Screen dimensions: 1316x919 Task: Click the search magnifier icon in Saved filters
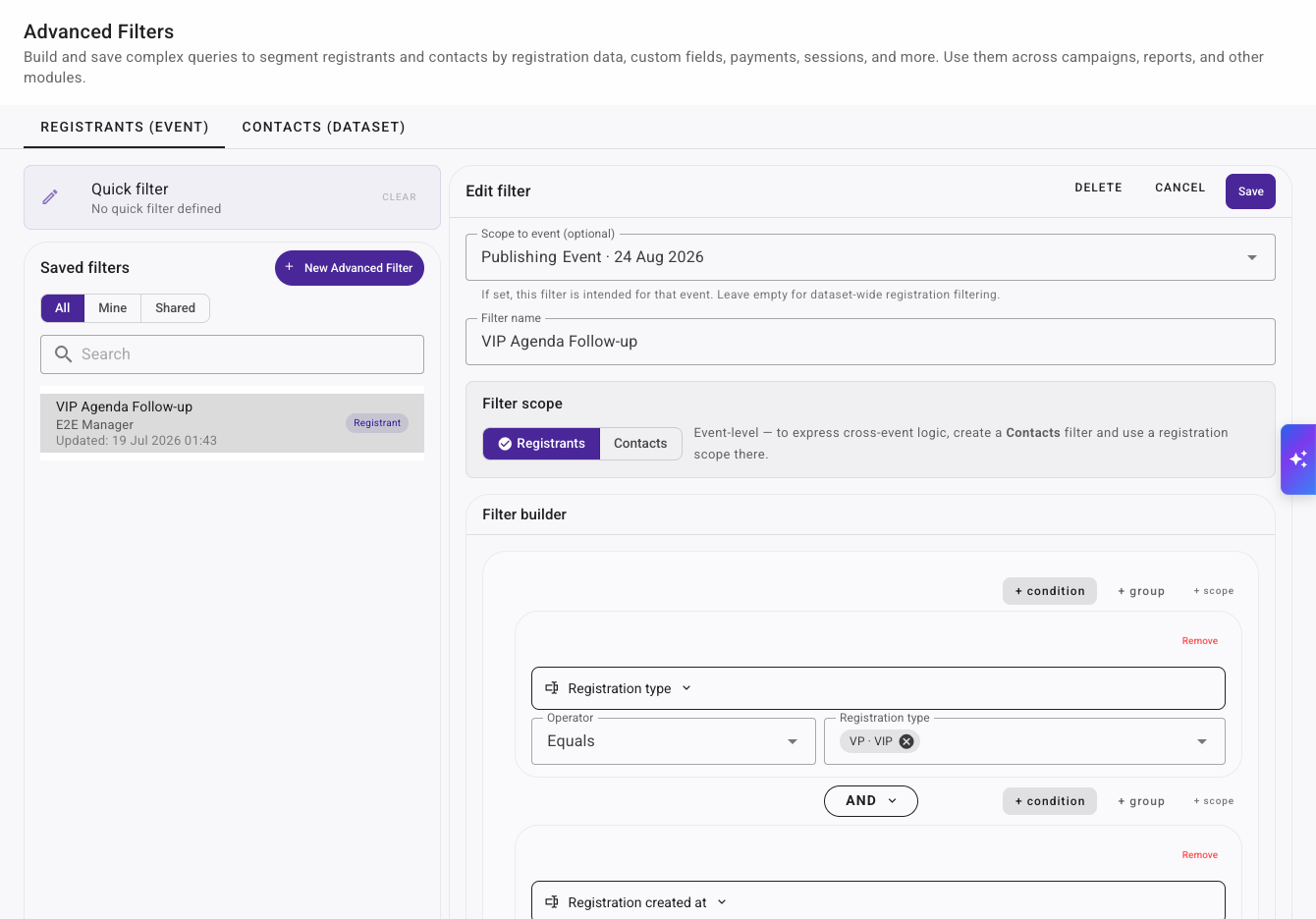click(x=63, y=354)
